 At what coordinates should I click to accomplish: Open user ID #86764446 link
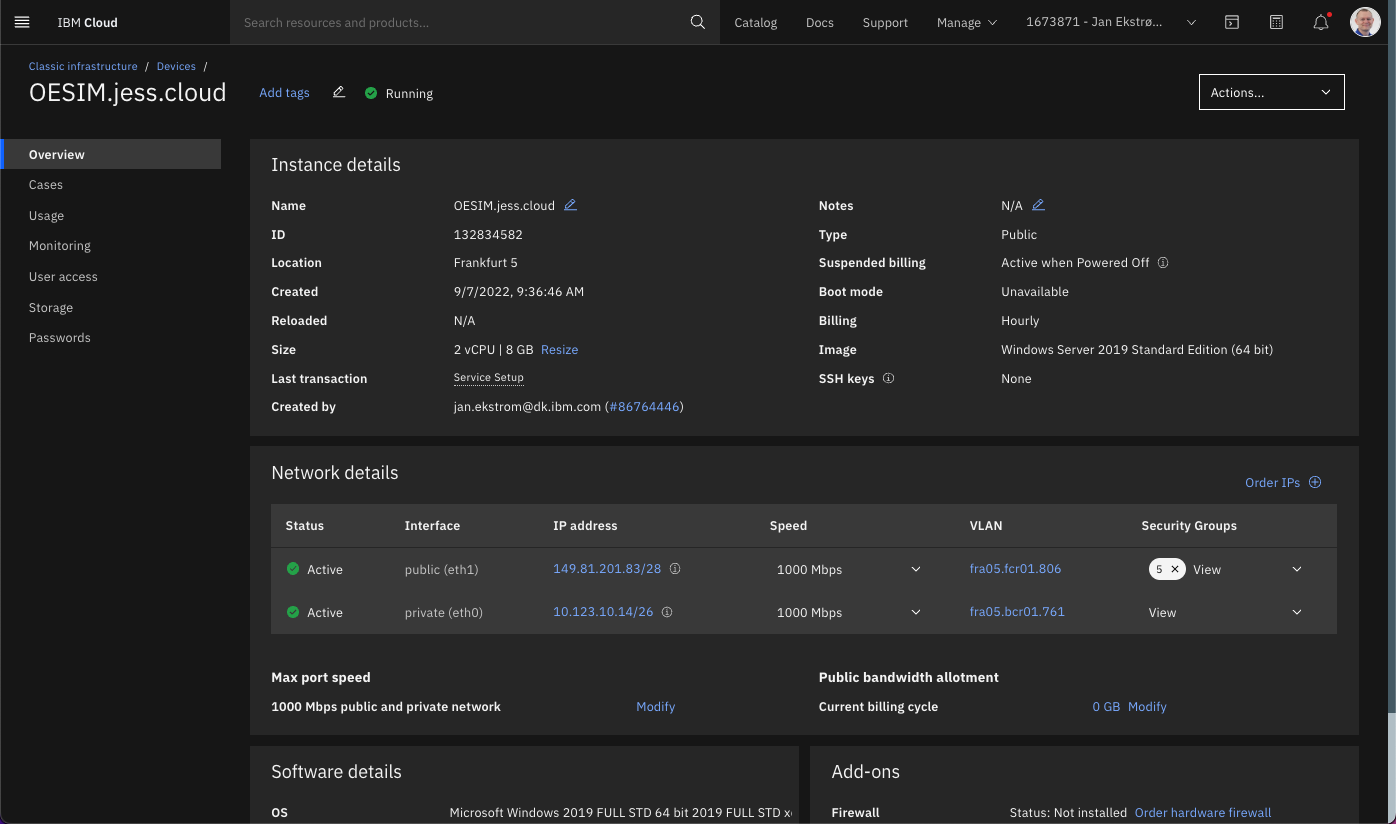click(x=644, y=407)
